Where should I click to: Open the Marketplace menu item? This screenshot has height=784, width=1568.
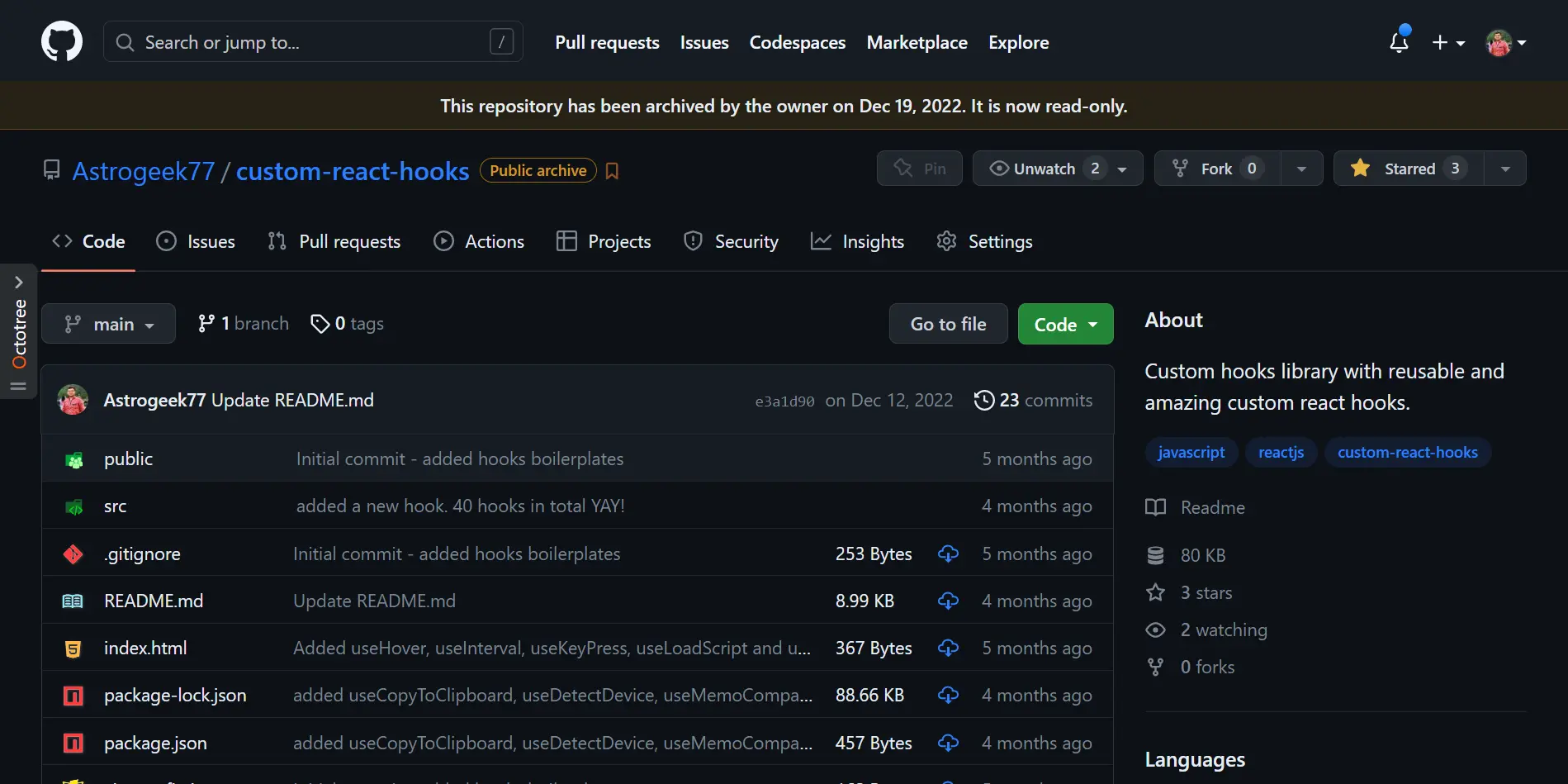917,42
